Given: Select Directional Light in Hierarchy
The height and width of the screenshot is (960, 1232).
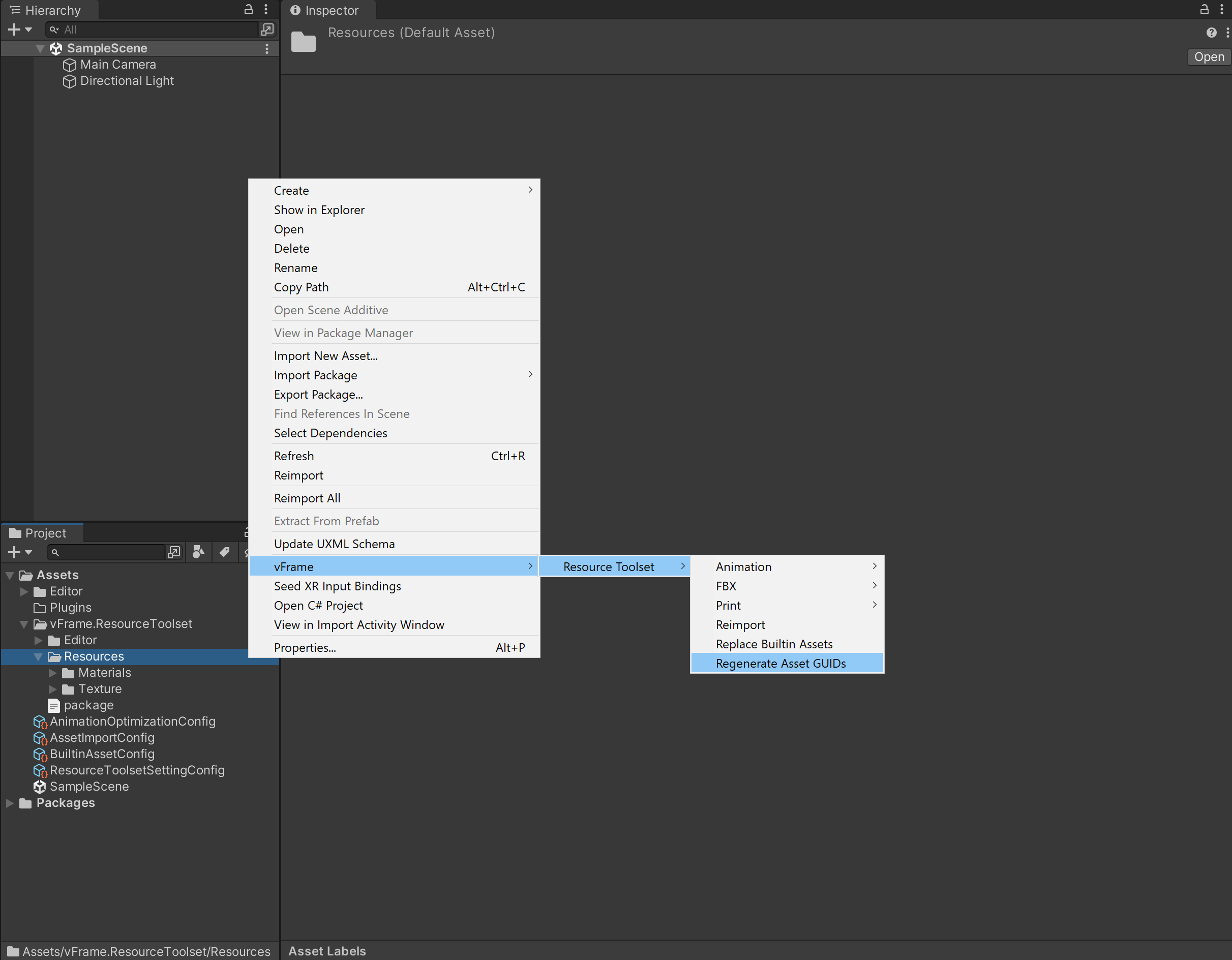Looking at the screenshot, I should (x=127, y=81).
